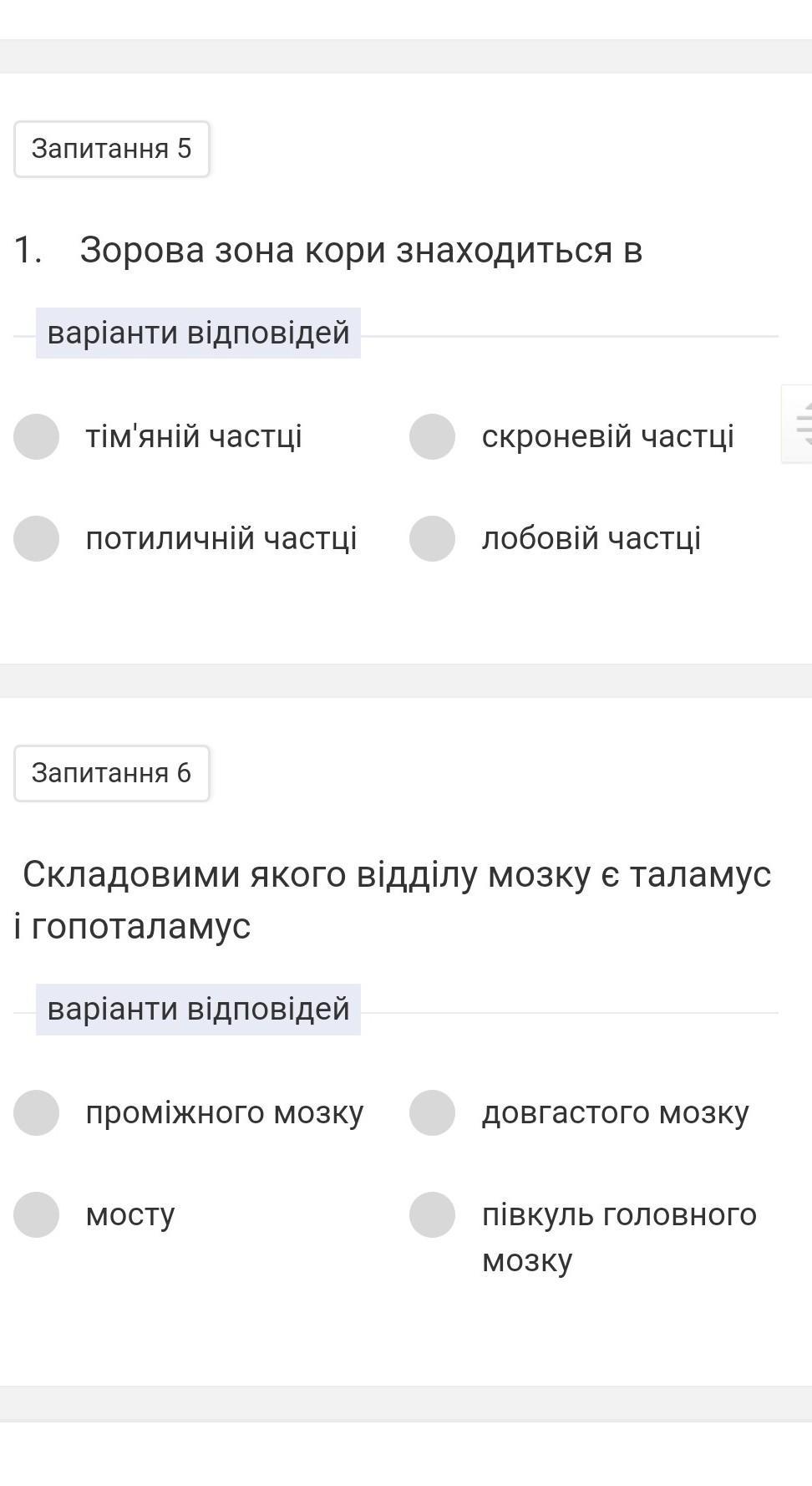Screen dimensions: 812x1486
Task: Pick the radio circle beside 'мосту'
Action: pyautogui.click(x=36, y=1214)
